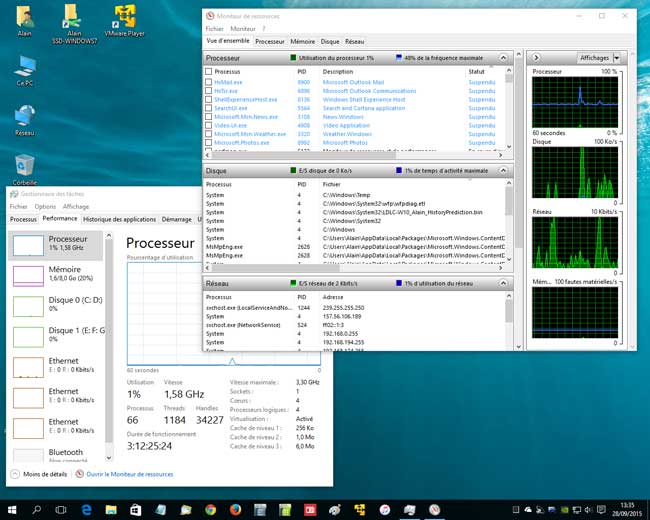Select Mémoire in Task Manager sidebar

pos(56,274)
